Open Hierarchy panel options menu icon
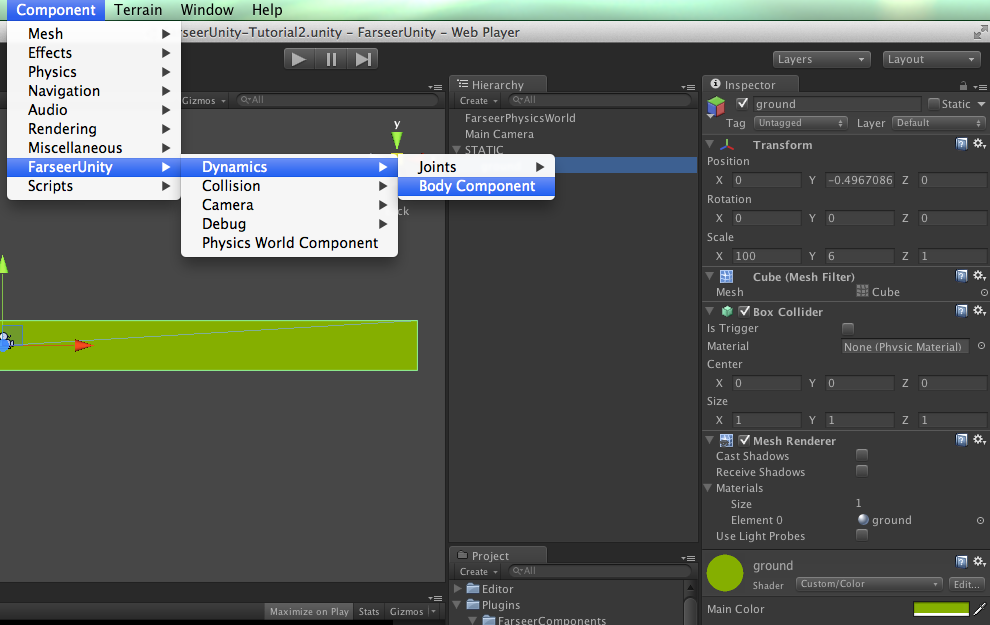This screenshot has width=990, height=625. 688,86
